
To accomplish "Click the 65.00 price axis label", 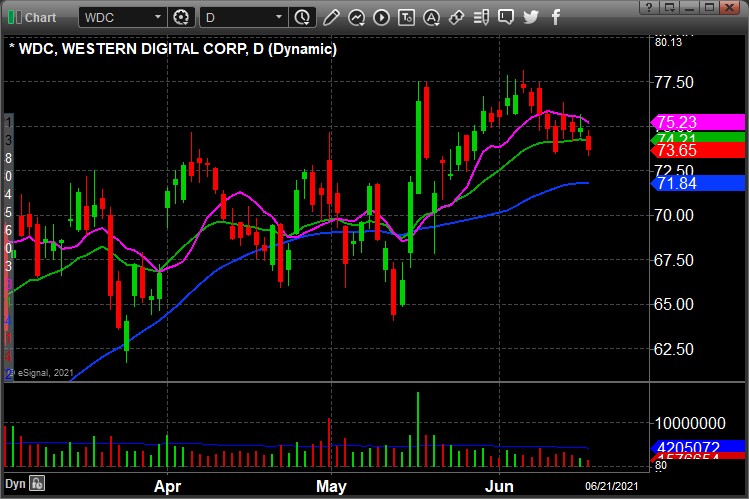I will [674, 304].
